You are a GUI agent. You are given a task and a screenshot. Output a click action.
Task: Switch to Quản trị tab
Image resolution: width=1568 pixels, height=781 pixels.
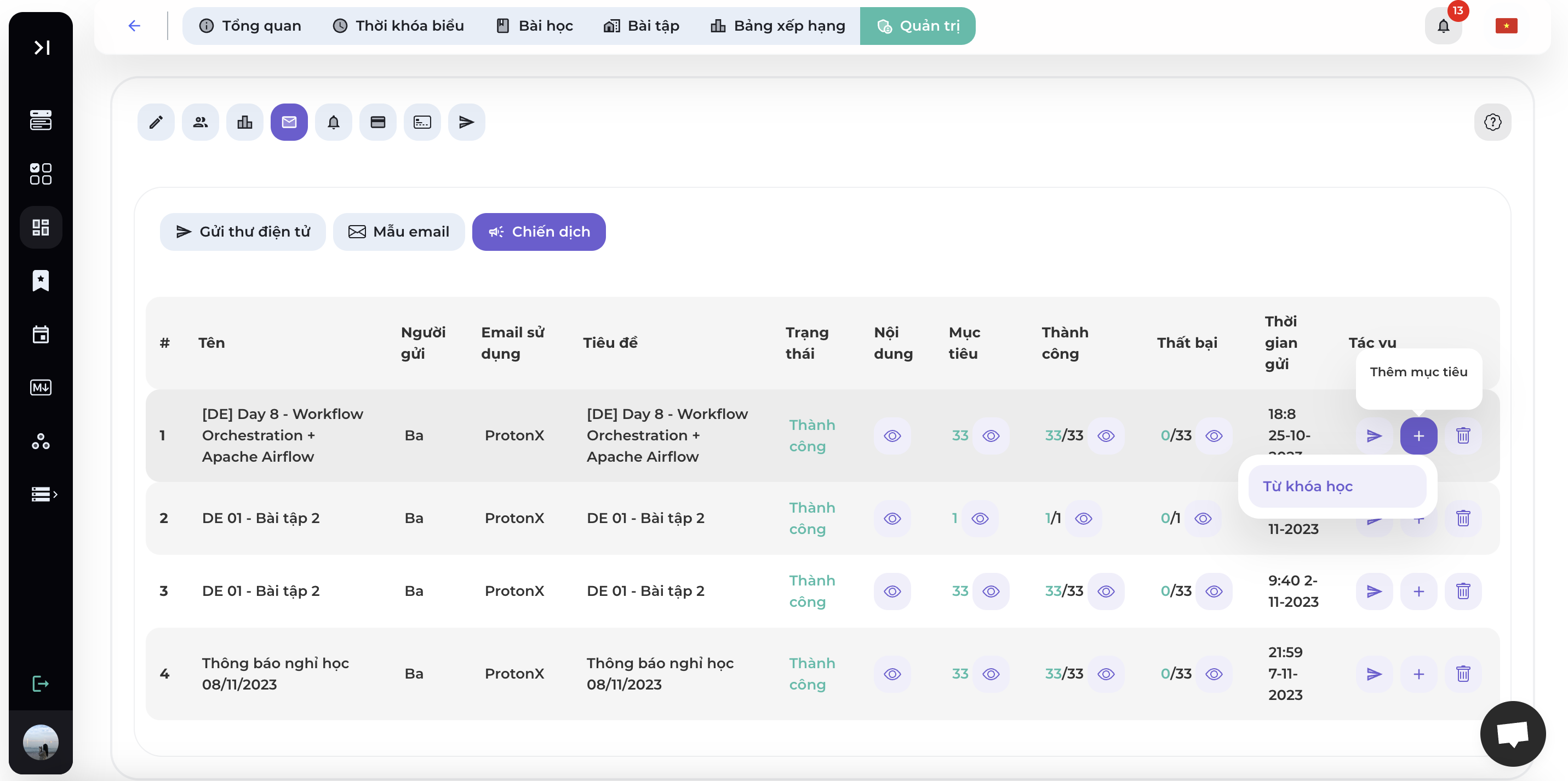pyautogui.click(x=917, y=26)
